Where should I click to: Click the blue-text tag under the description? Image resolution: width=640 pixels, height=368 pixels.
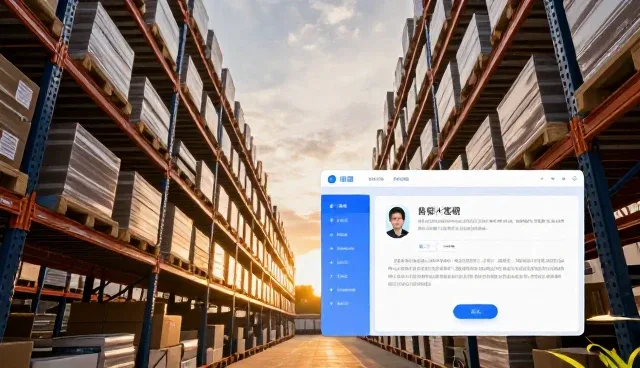point(426,246)
